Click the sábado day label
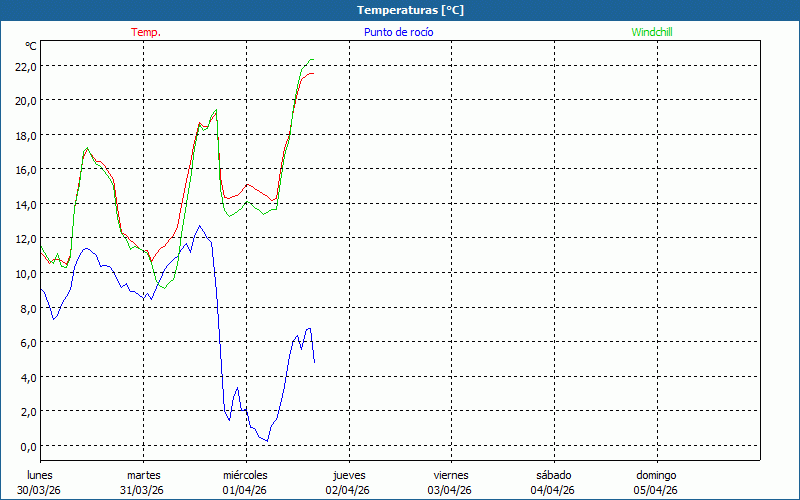Screen dimensions: 800x500 point(553,475)
